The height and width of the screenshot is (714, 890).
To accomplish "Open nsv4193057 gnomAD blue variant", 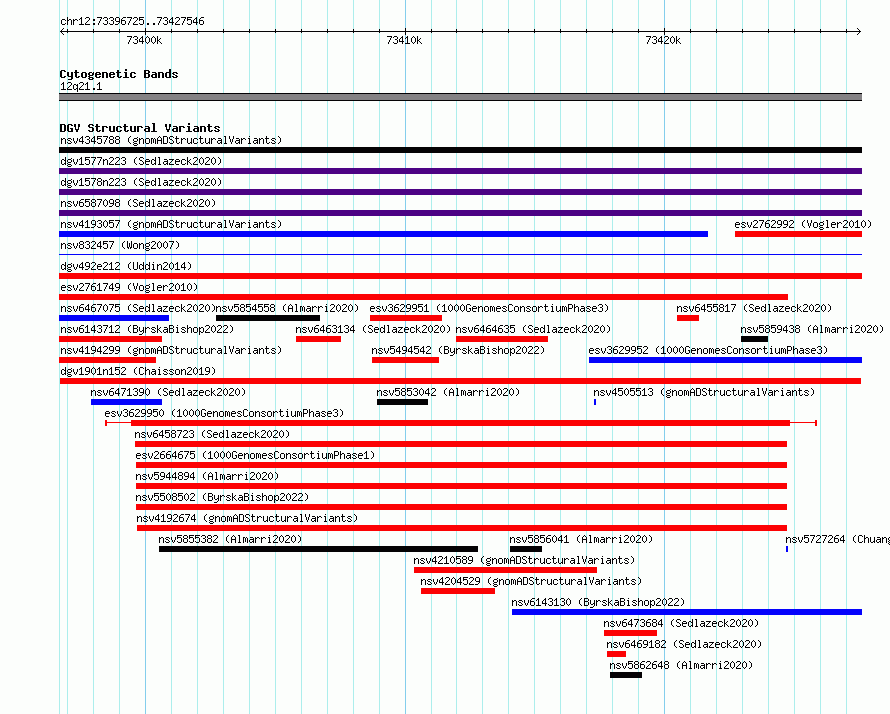I will [x=384, y=234].
